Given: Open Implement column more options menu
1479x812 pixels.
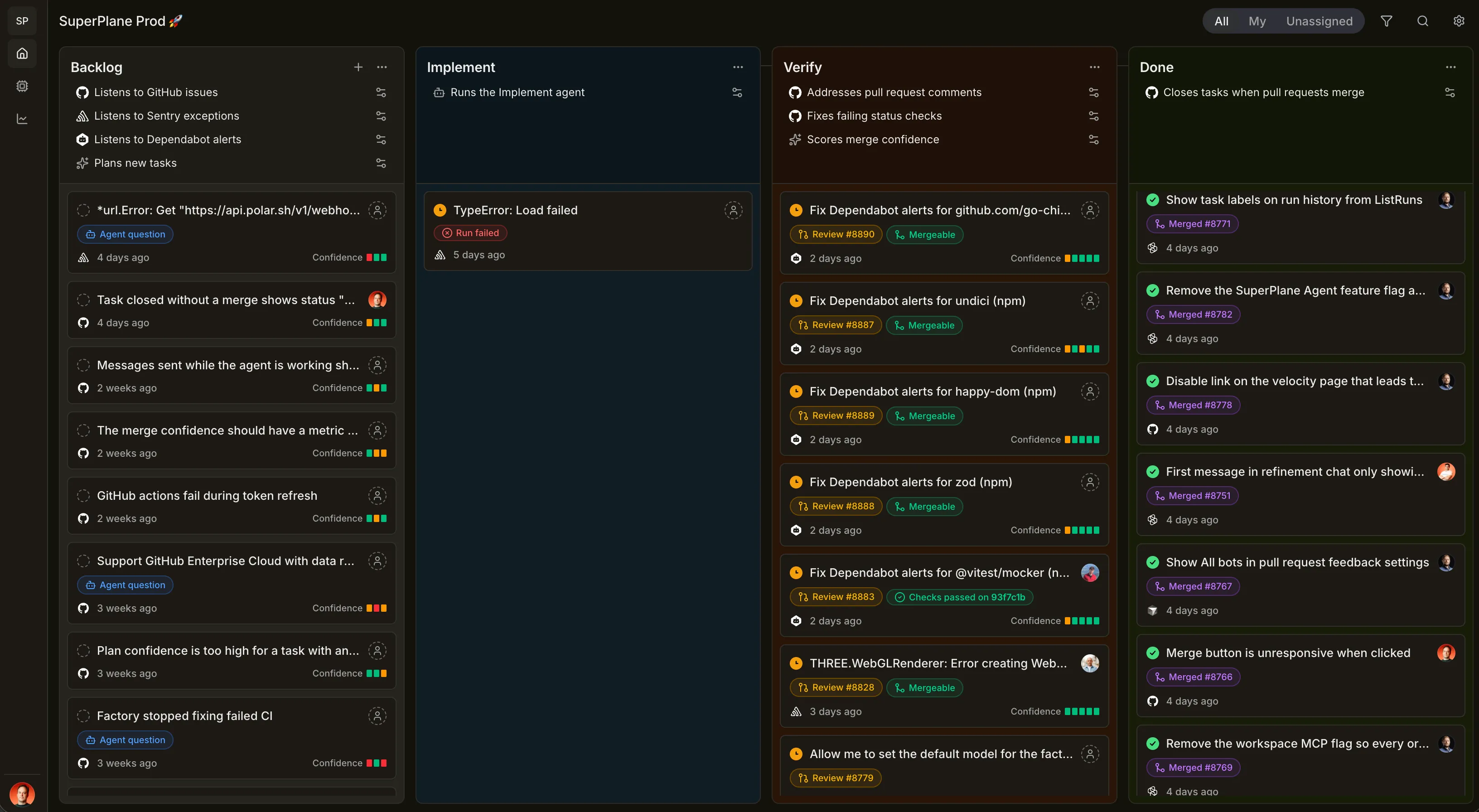Looking at the screenshot, I should pos(738,67).
